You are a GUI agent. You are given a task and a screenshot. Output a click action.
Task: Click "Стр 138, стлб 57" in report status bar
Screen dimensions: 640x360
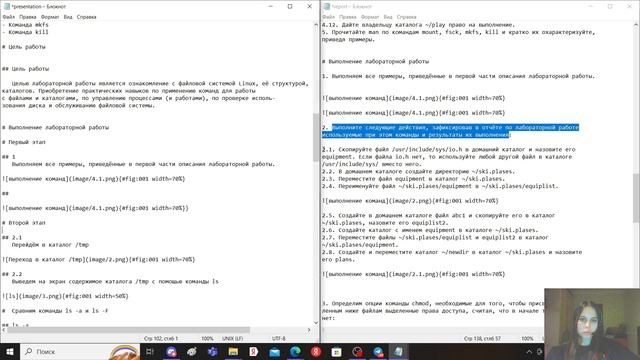[482, 339]
